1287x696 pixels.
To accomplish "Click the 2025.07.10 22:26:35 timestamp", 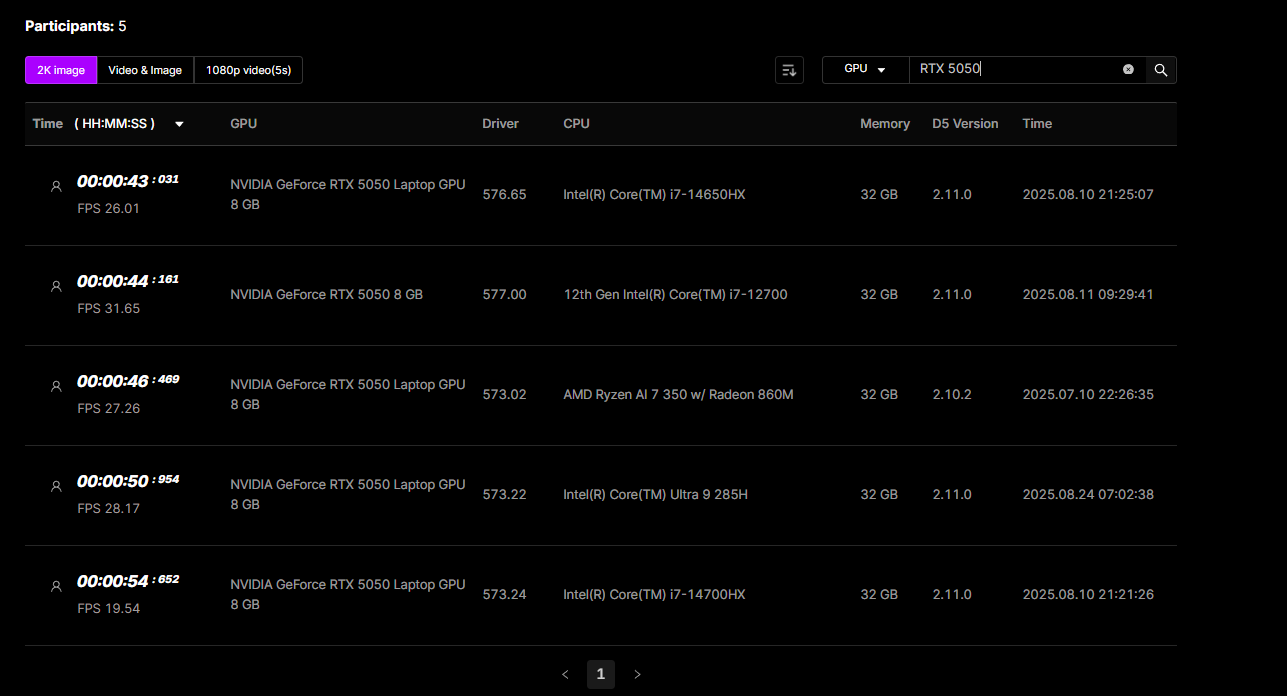I will click(x=1088, y=395).
